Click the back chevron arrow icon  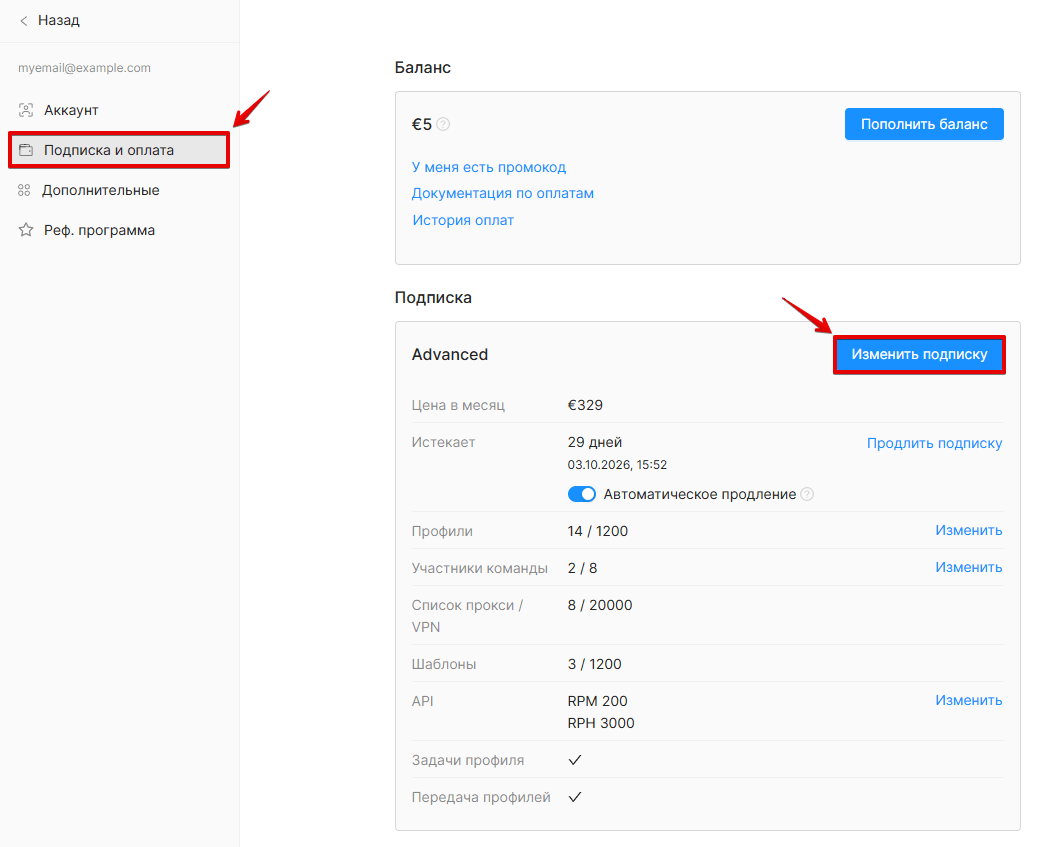point(24,21)
